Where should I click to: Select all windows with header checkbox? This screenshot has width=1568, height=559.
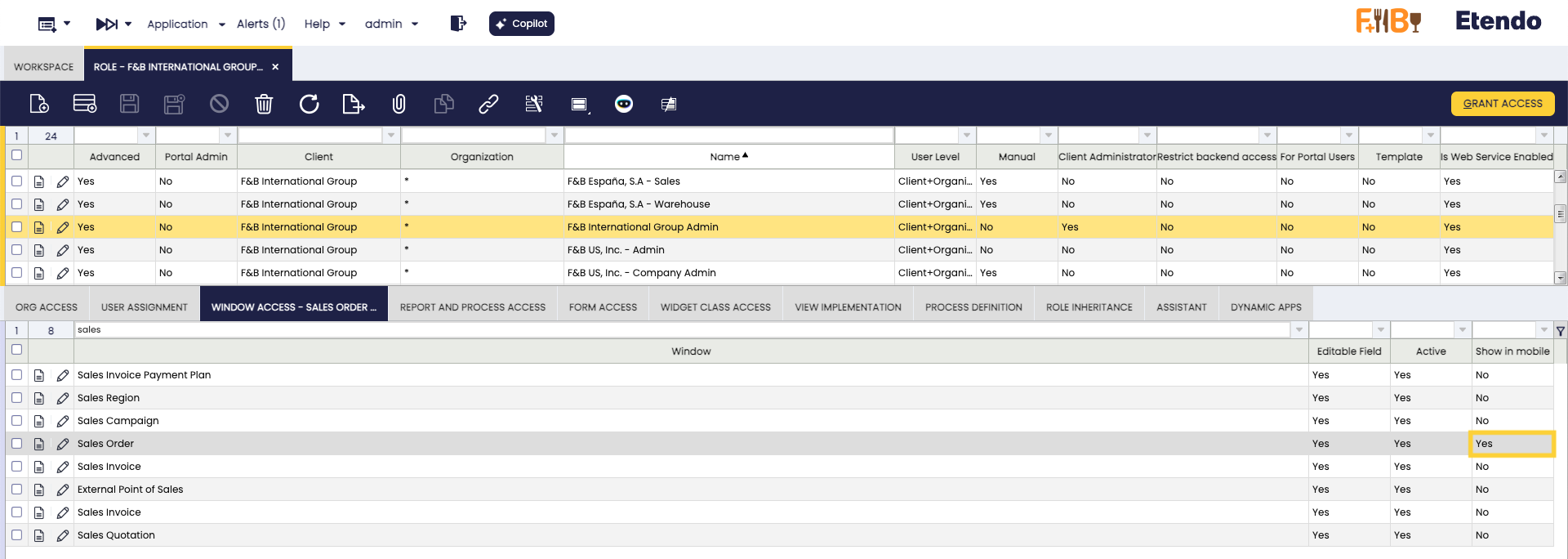point(16,350)
